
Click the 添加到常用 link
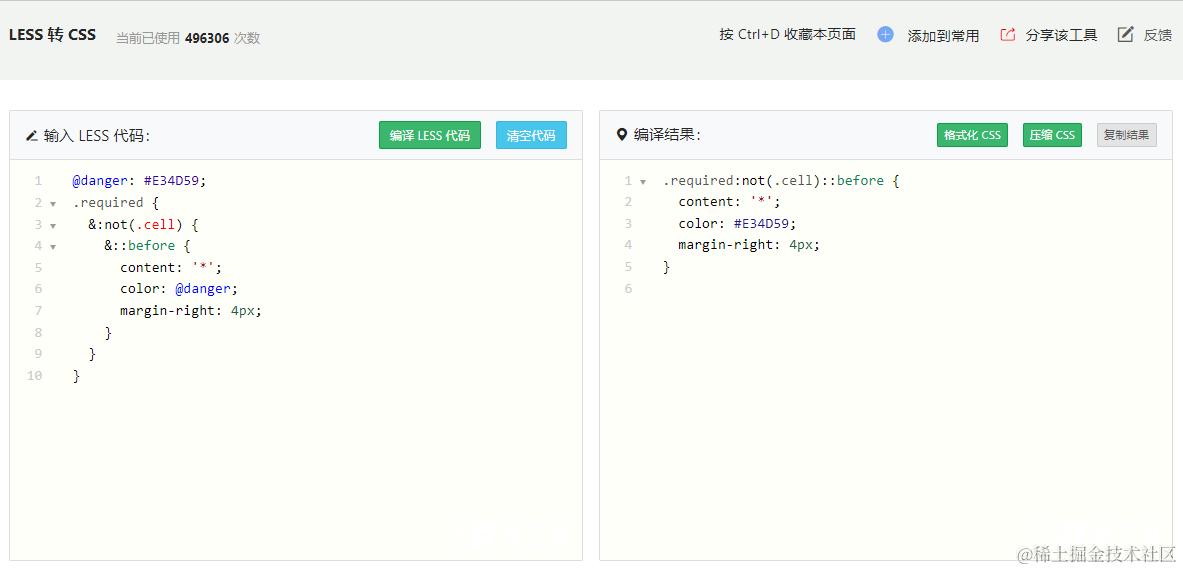pyautogui.click(x=943, y=35)
